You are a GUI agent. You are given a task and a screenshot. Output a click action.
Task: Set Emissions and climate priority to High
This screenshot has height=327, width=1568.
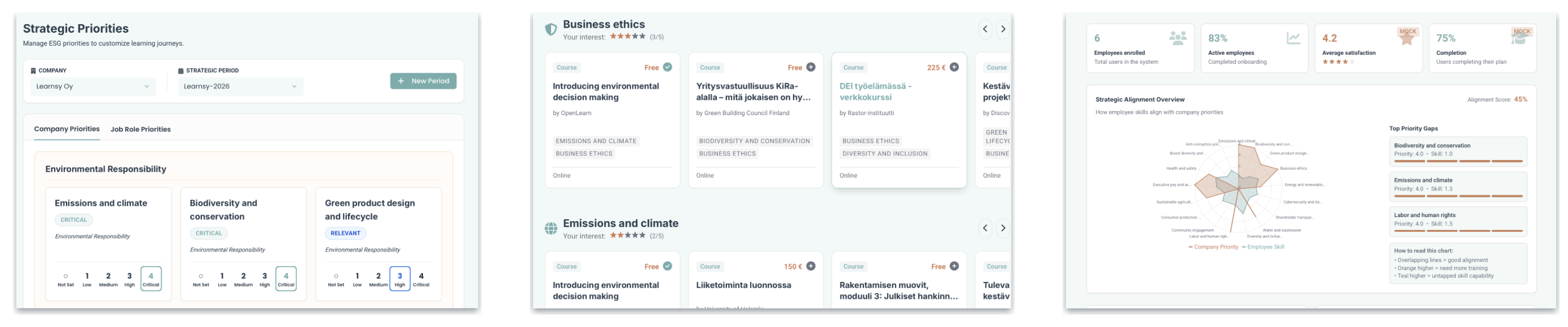click(x=129, y=279)
